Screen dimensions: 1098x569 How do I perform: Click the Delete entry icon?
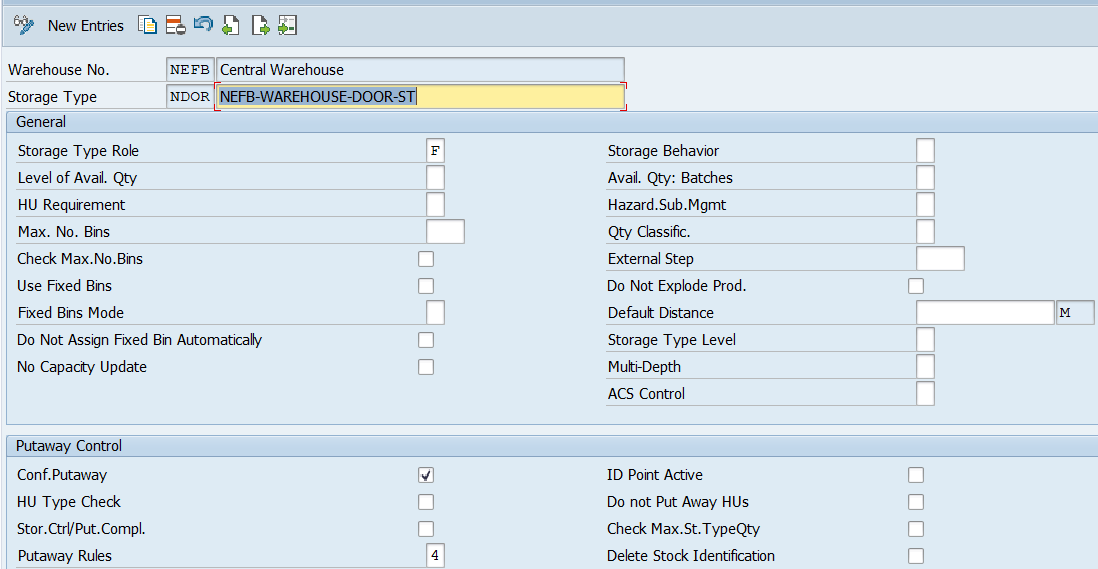pyautogui.click(x=175, y=26)
